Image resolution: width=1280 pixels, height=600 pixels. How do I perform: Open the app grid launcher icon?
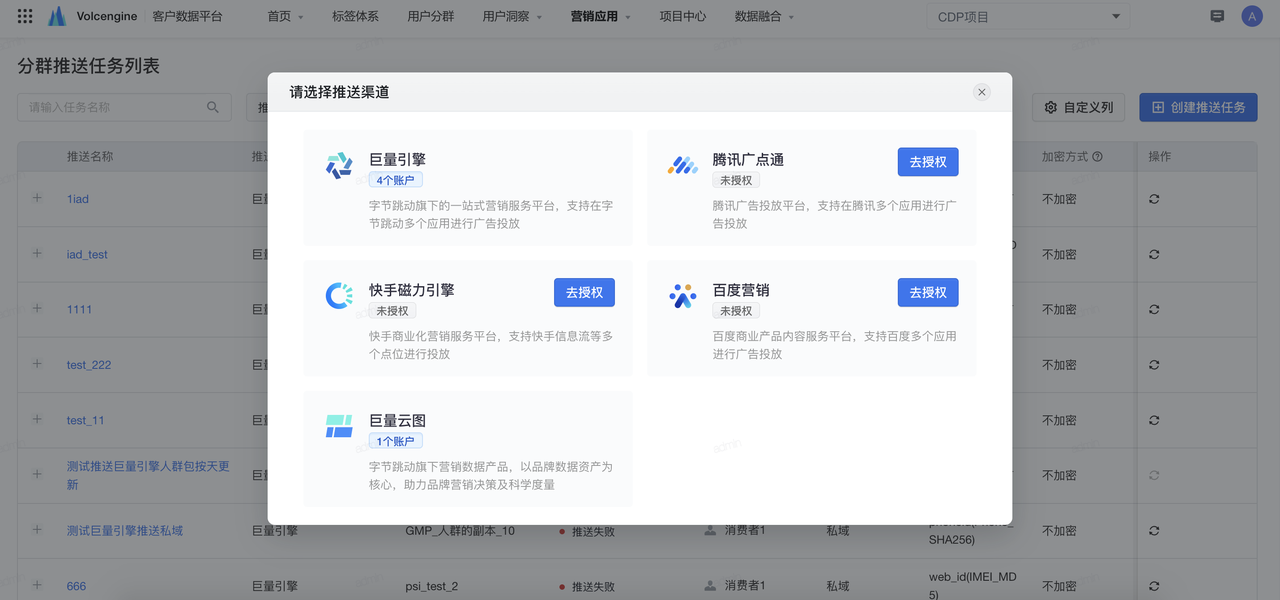tap(25, 16)
